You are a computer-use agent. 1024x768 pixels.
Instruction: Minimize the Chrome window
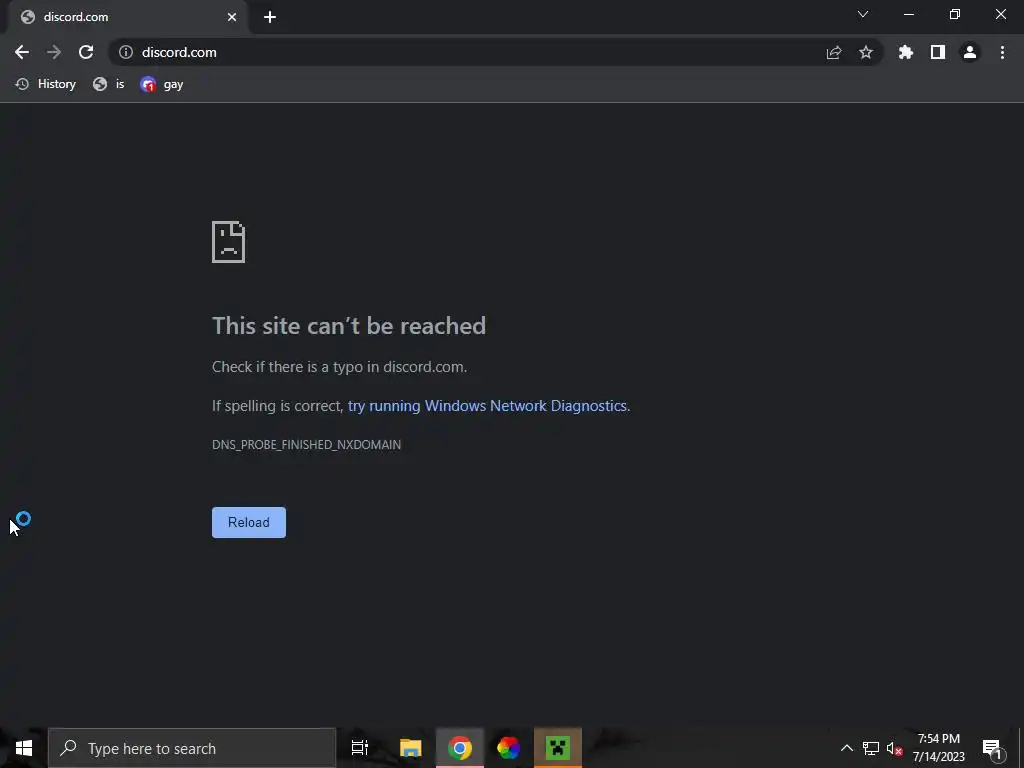tap(909, 14)
